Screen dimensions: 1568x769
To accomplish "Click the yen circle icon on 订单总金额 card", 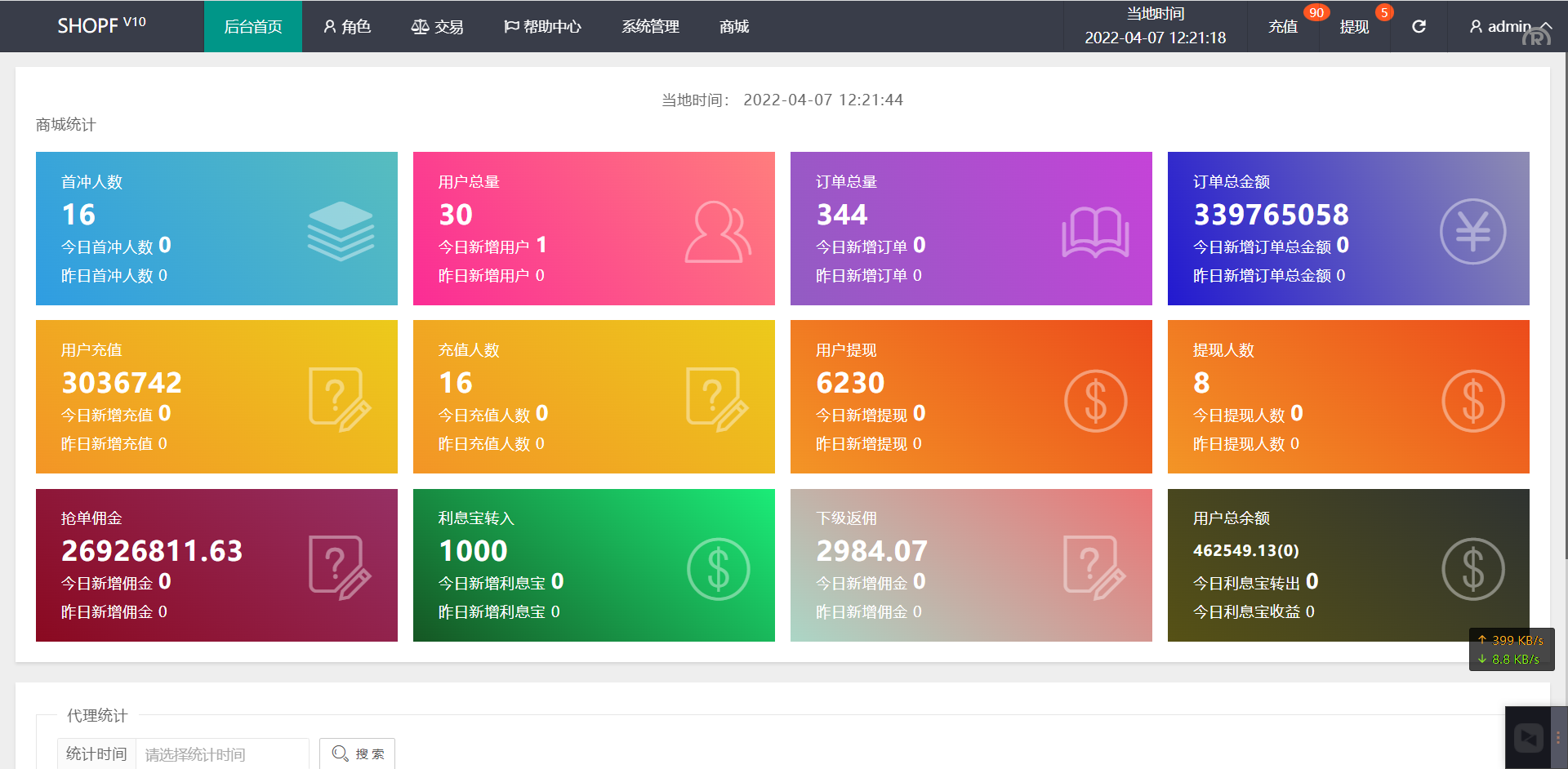I will pyautogui.click(x=1472, y=232).
